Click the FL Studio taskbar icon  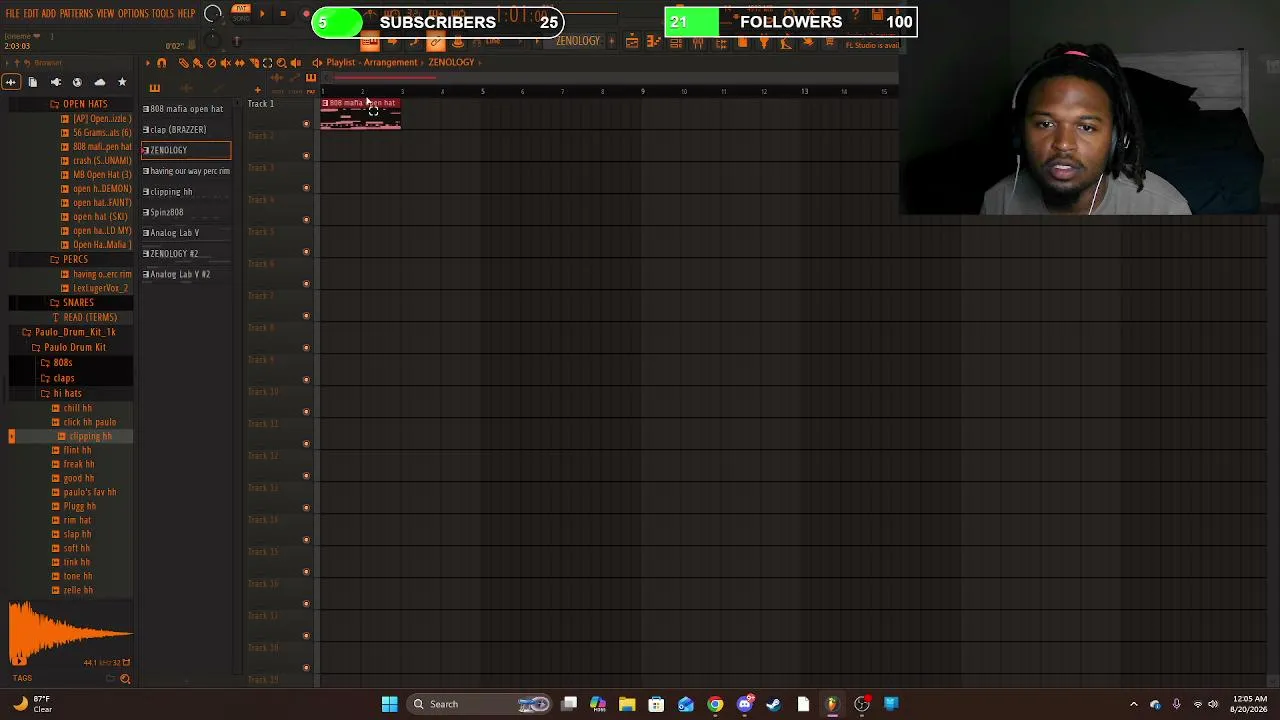tap(832, 704)
